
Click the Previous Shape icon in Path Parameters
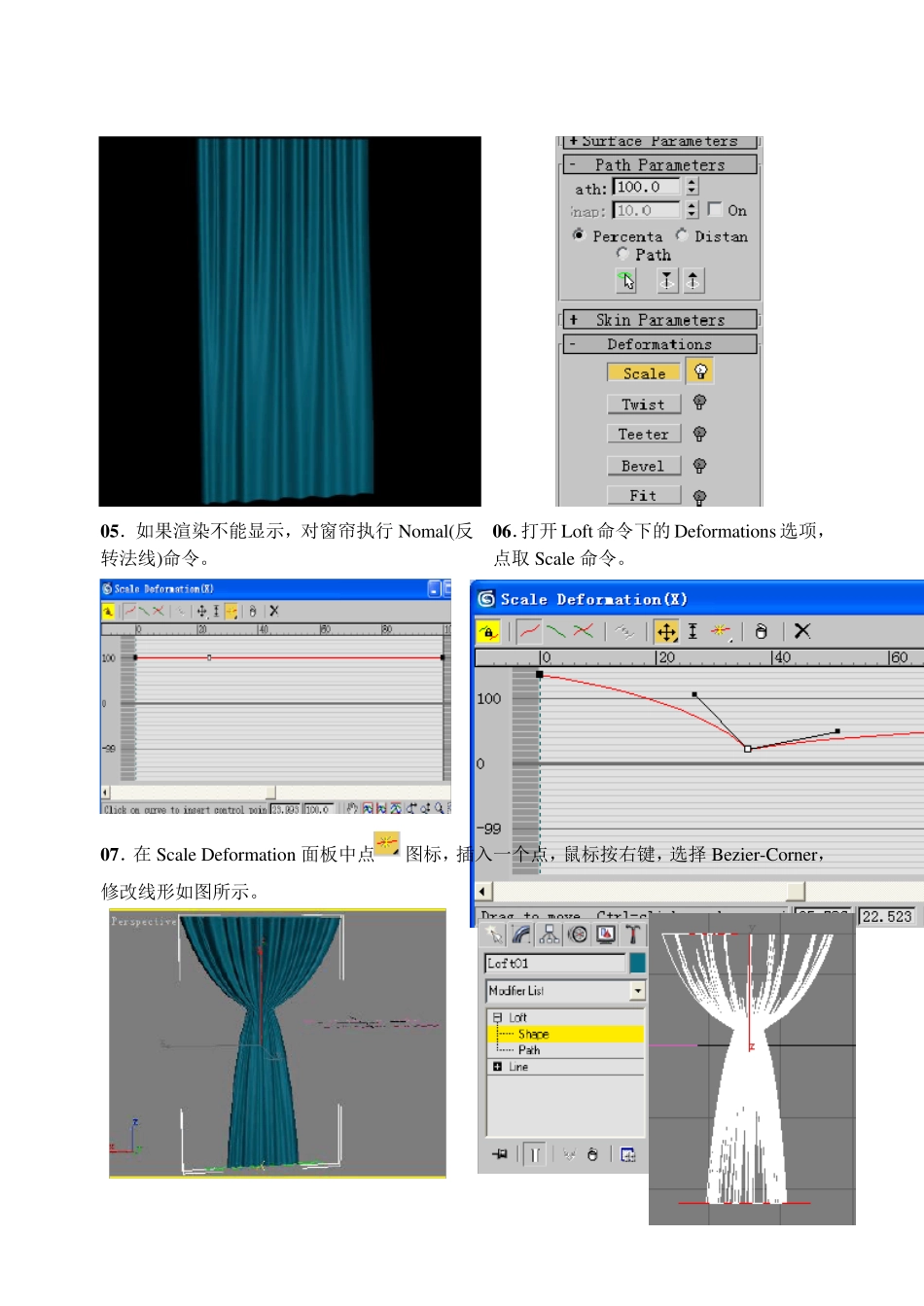pos(667,281)
